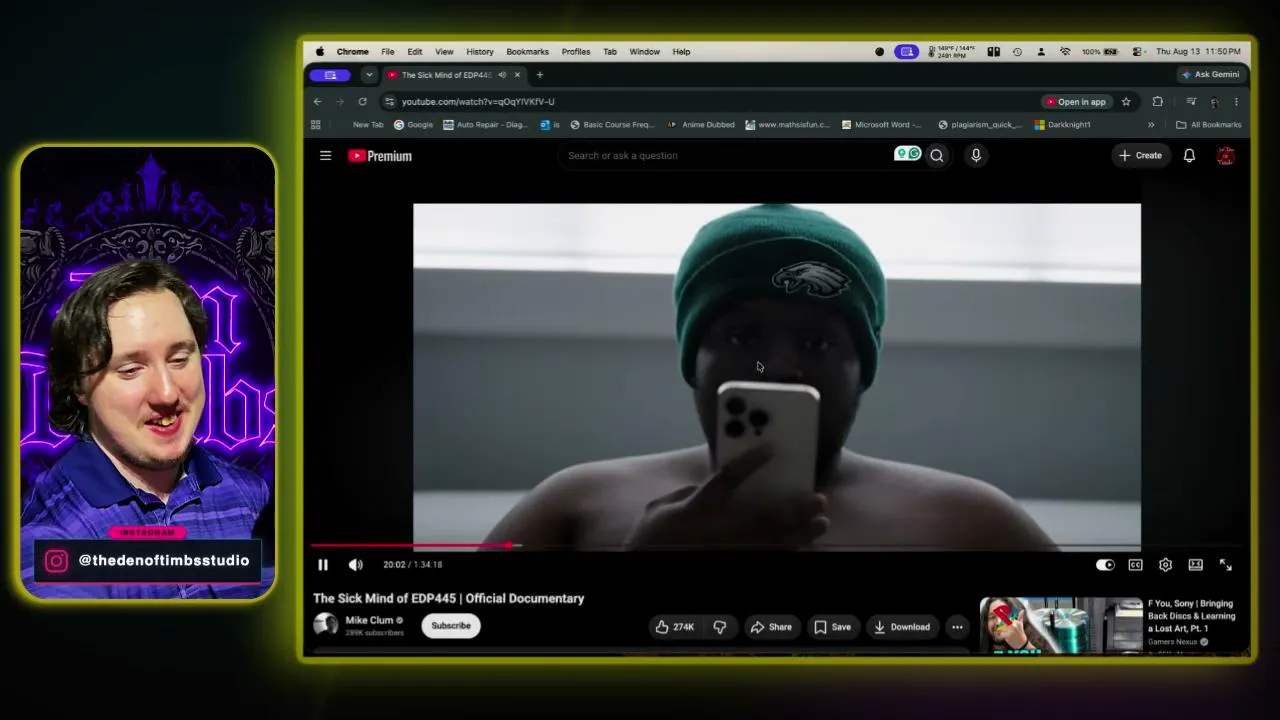The width and height of the screenshot is (1280, 720).
Task: Open the Anime Dubbed bookmark
Action: coord(701,125)
